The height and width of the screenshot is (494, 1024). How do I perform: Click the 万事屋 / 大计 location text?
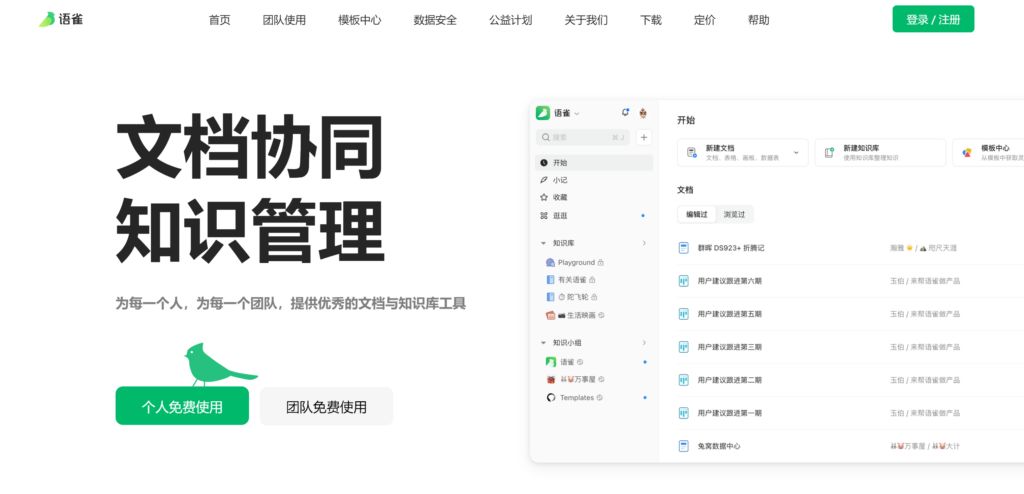[925, 446]
